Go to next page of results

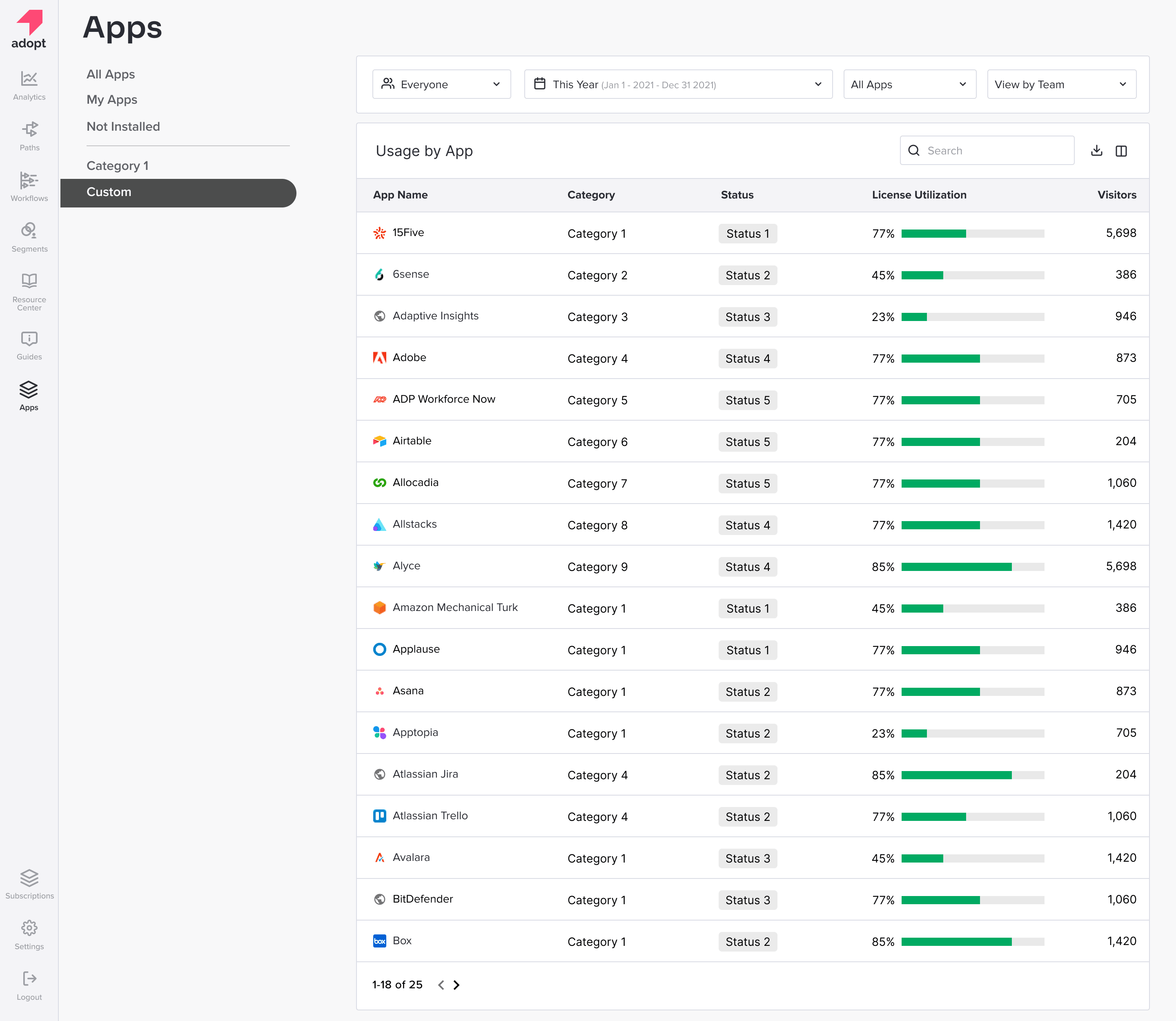tap(457, 985)
